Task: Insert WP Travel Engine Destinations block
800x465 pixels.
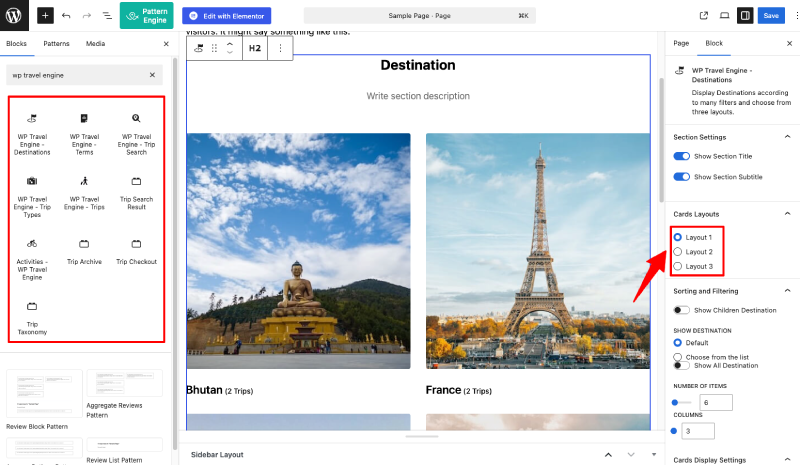Action: [32, 135]
